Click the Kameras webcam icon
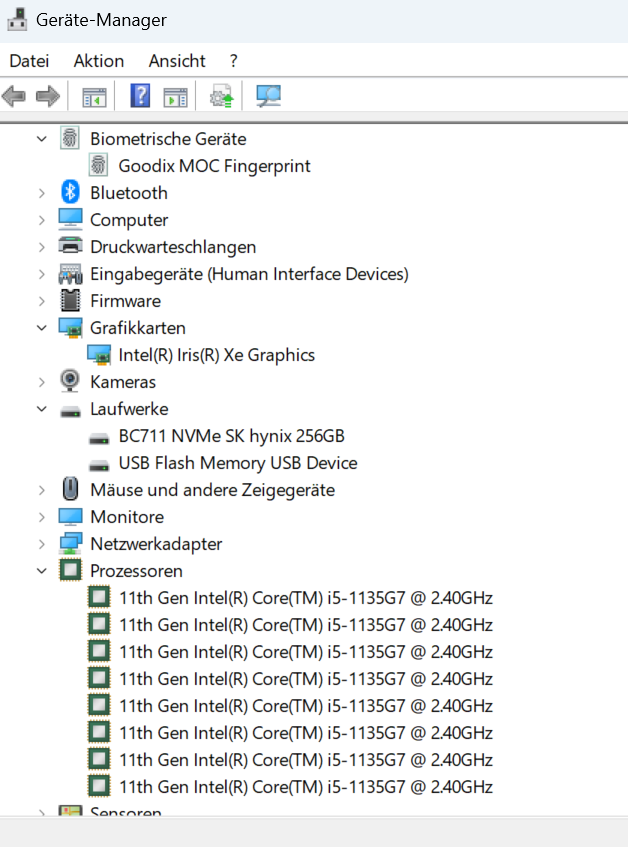Image resolution: width=628 pixels, height=847 pixels. pos(70,381)
